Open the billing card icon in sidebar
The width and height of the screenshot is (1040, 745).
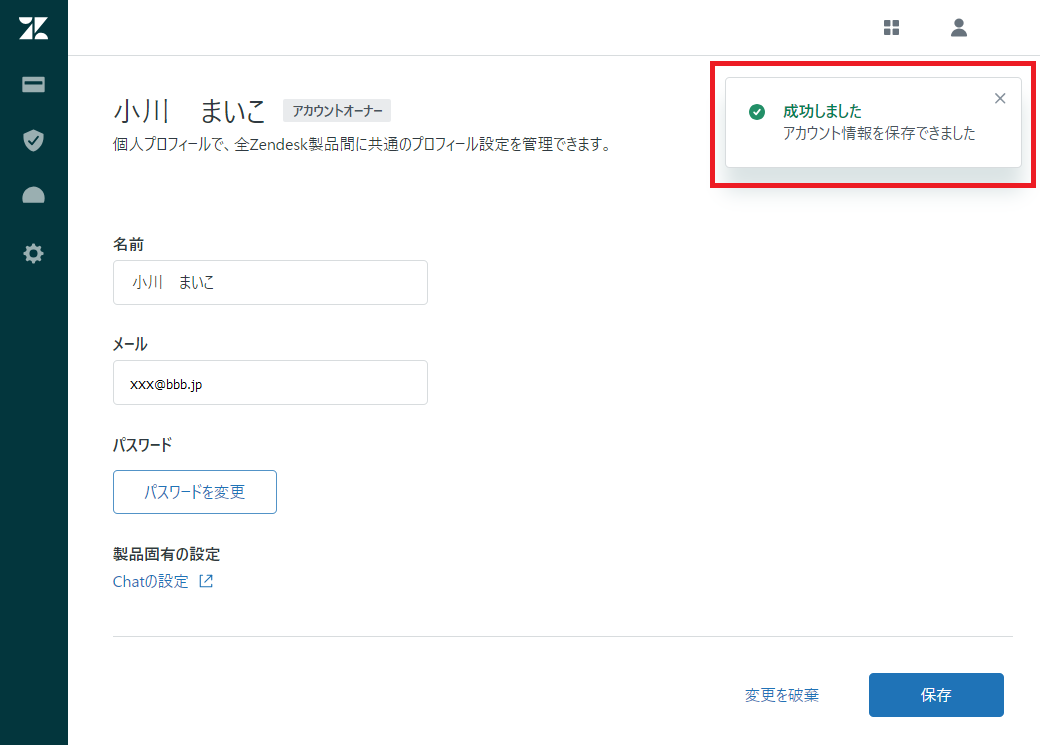tap(33, 85)
